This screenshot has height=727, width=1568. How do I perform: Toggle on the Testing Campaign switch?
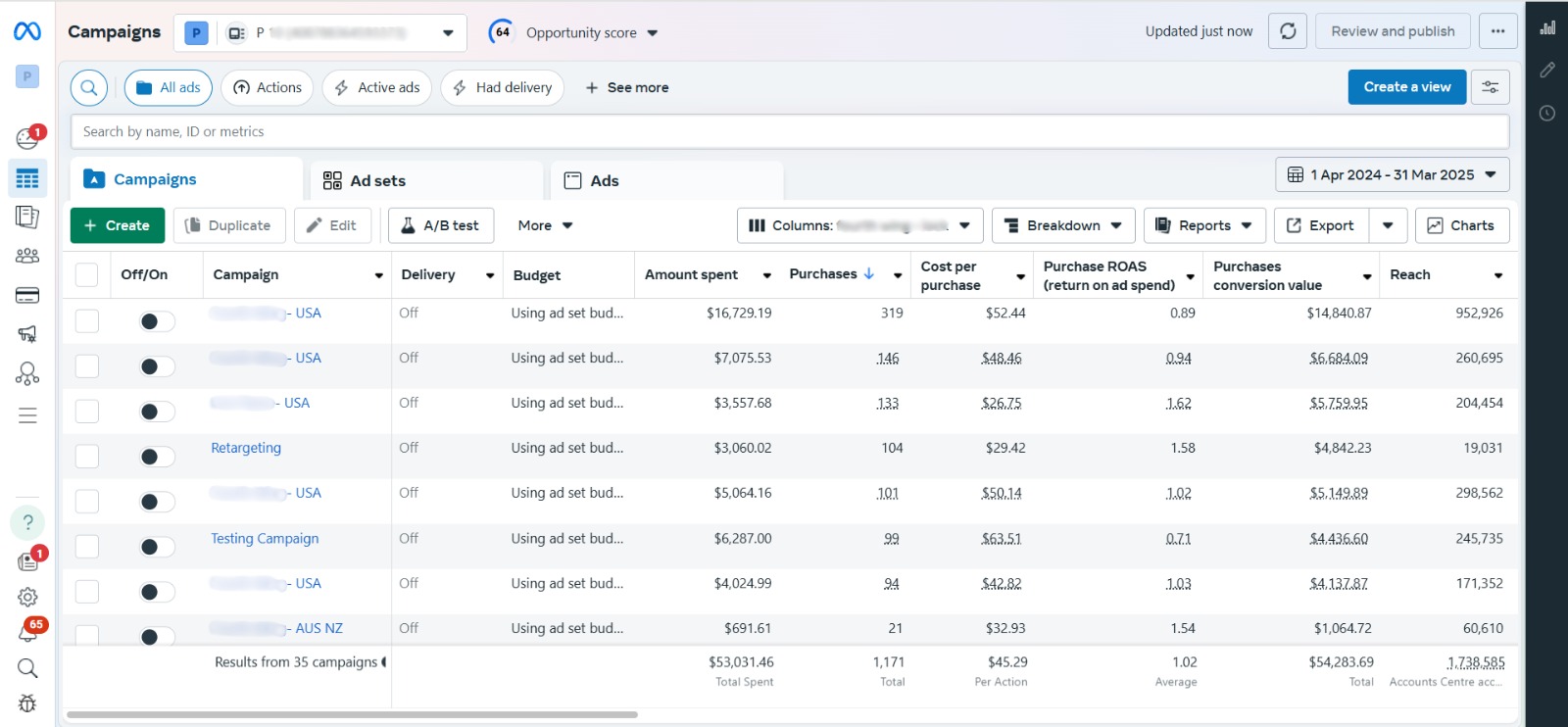(156, 547)
